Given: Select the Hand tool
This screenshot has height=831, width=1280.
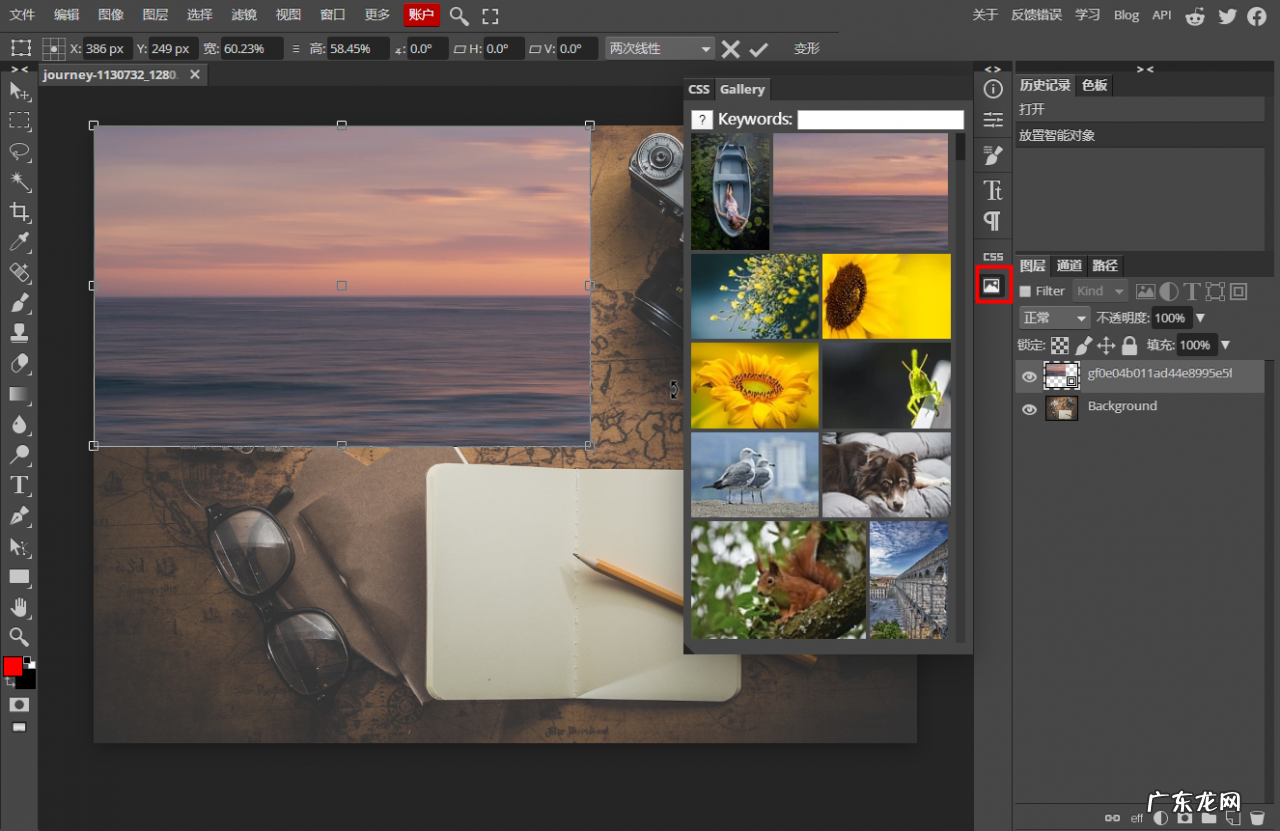Looking at the screenshot, I should coord(19,607).
